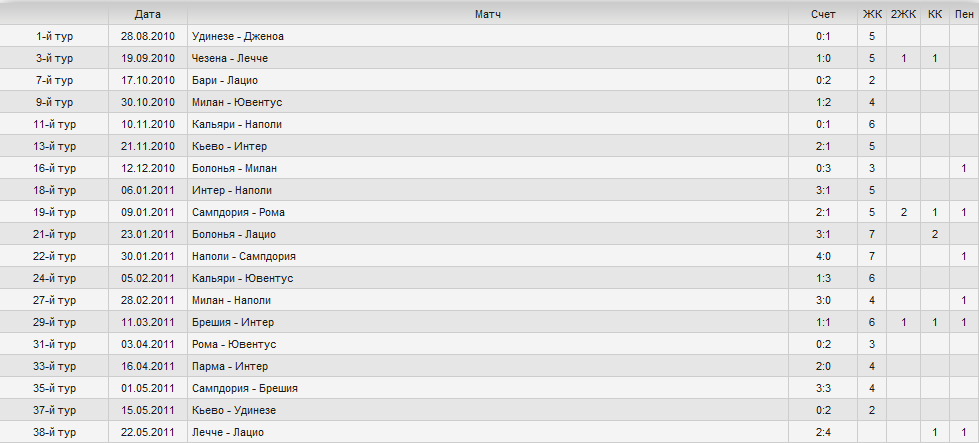Open the Брешия - Интер match

tap(233, 323)
